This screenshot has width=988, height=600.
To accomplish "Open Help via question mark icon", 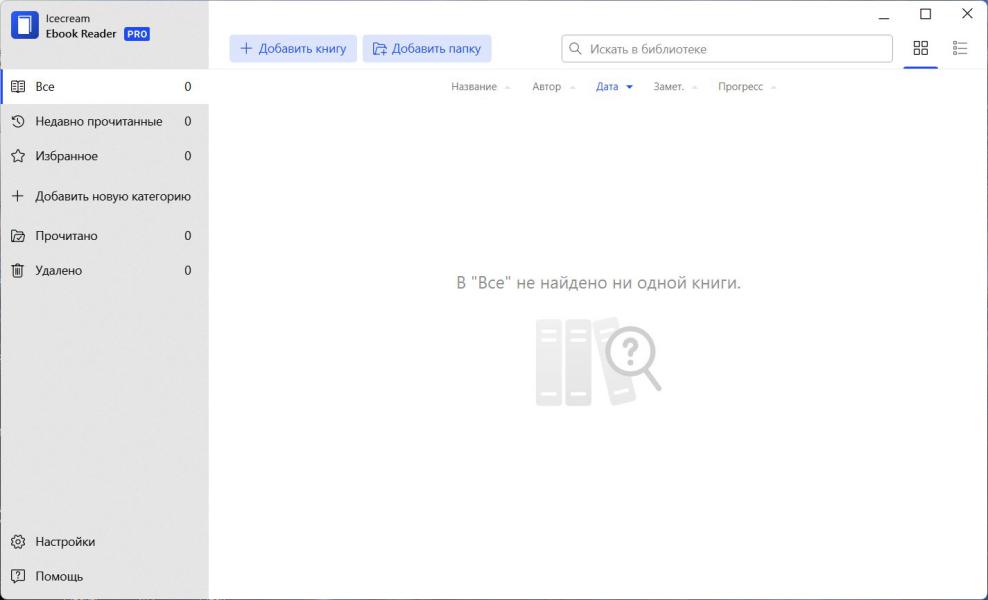I will pyautogui.click(x=17, y=576).
